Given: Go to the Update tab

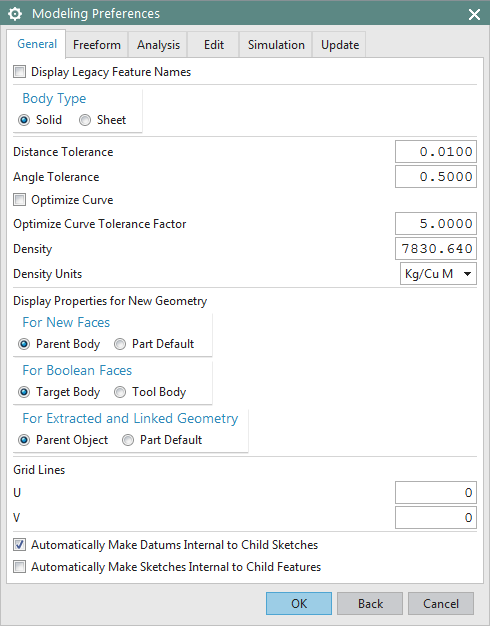Looking at the screenshot, I should point(340,45).
